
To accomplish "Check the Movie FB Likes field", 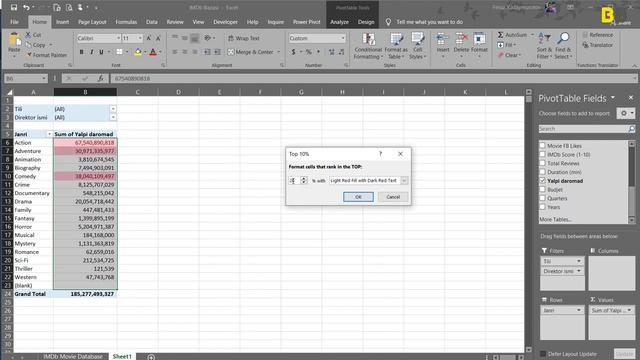I will click(x=542, y=146).
